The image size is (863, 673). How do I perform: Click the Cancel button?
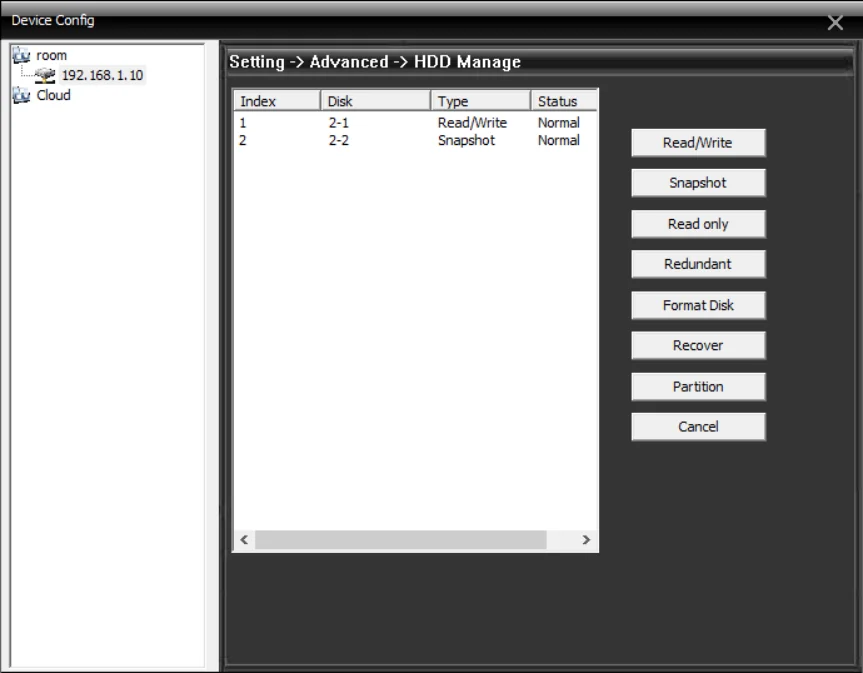point(698,427)
